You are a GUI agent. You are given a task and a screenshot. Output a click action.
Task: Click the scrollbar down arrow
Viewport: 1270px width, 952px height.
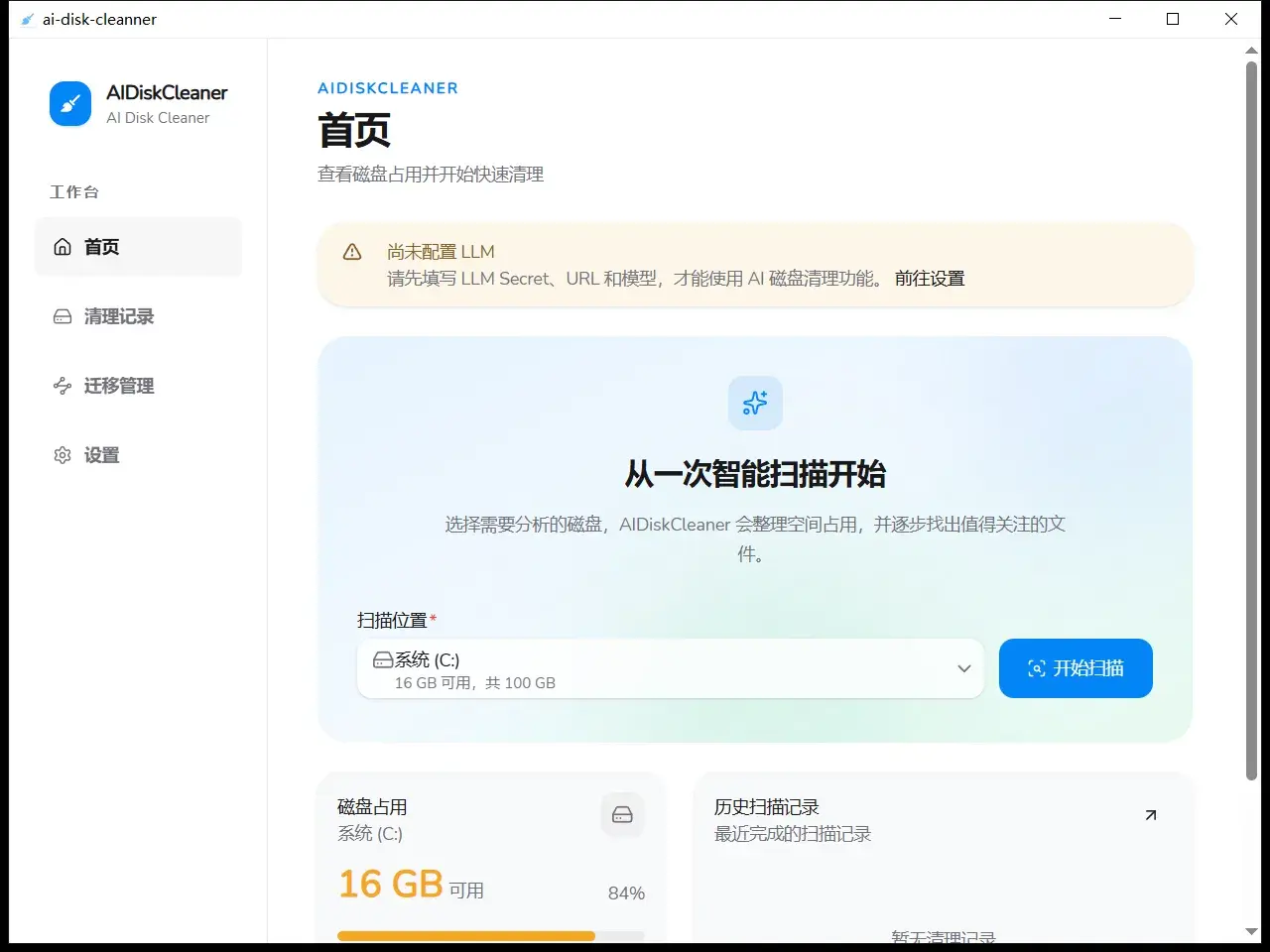pyautogui.click(x=1251, y=932)
